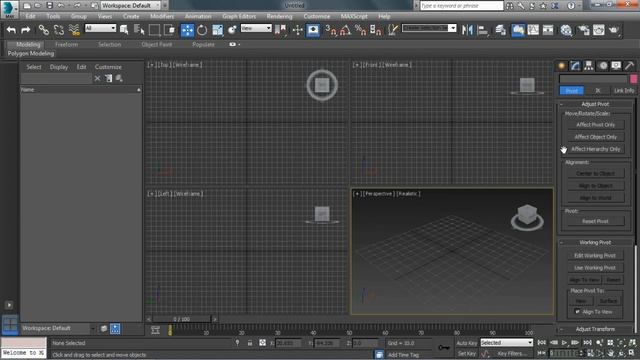Click the Auto Key button
The width and height of the screenshot is (640, 360).
coord(467,343)
